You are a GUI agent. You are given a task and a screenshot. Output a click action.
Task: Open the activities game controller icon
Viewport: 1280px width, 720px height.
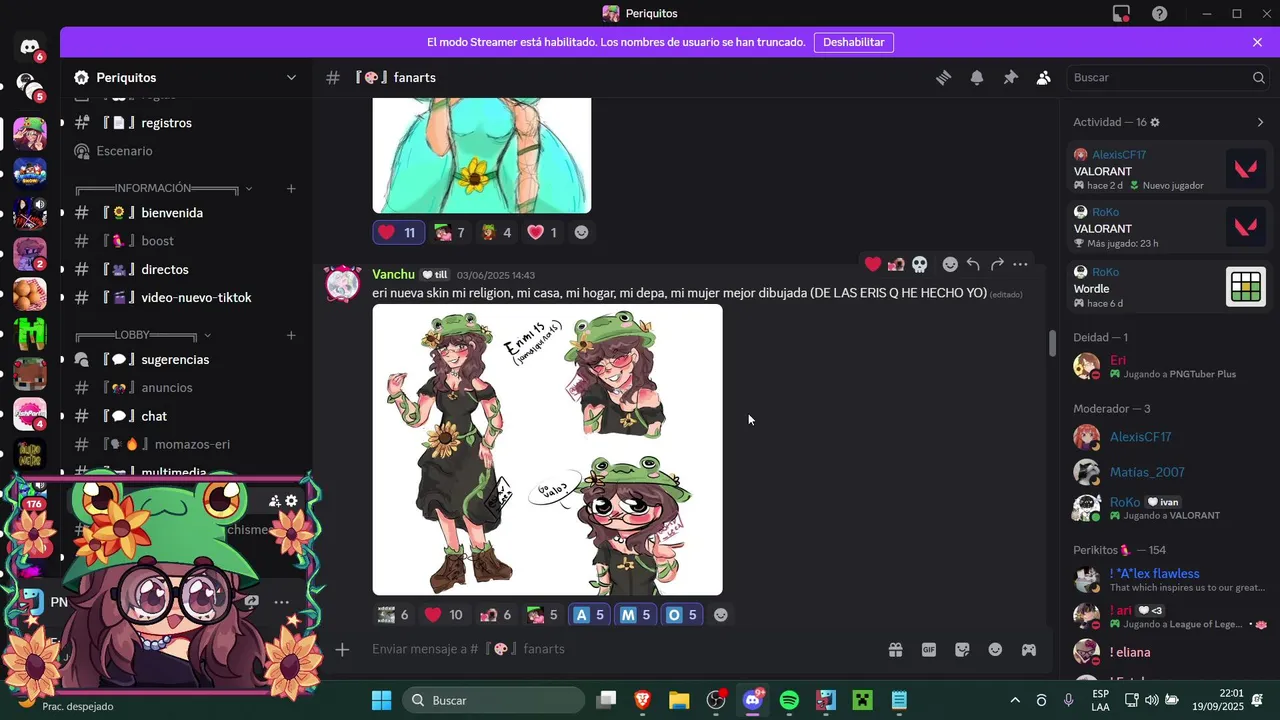coord(1028,649)
